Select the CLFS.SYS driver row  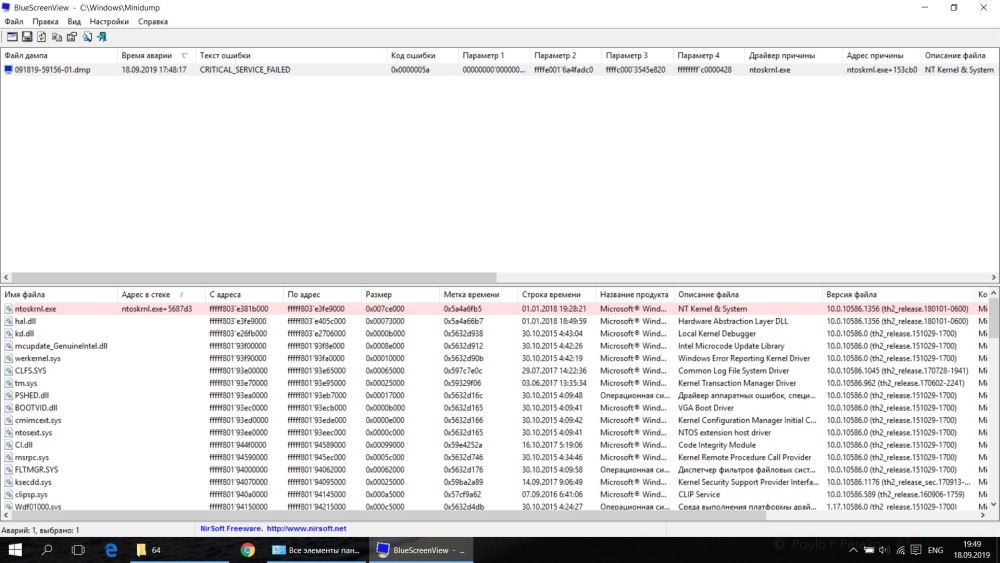click(494, 370)
